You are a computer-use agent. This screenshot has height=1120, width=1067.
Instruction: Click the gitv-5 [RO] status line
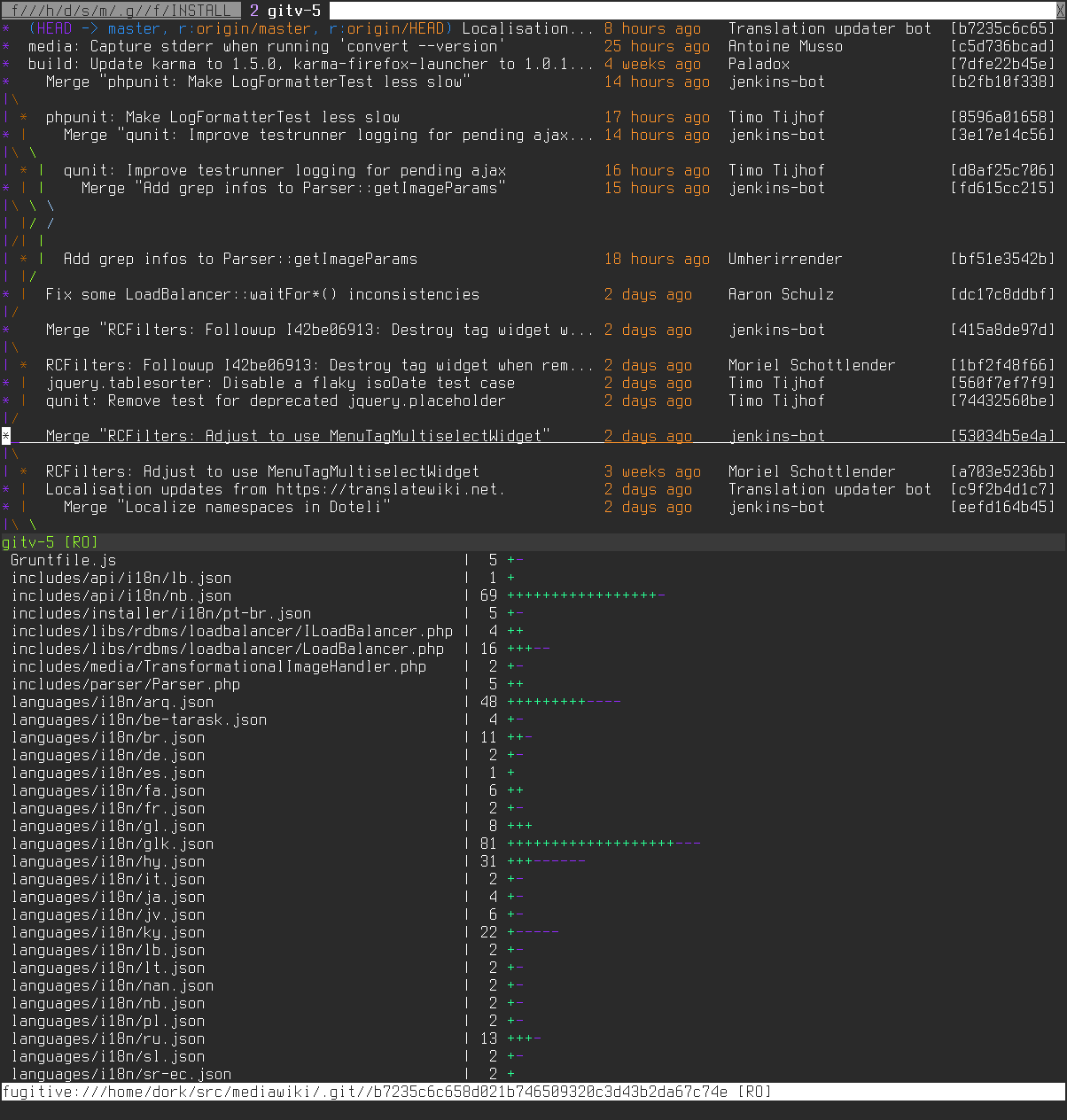point(533,542)
